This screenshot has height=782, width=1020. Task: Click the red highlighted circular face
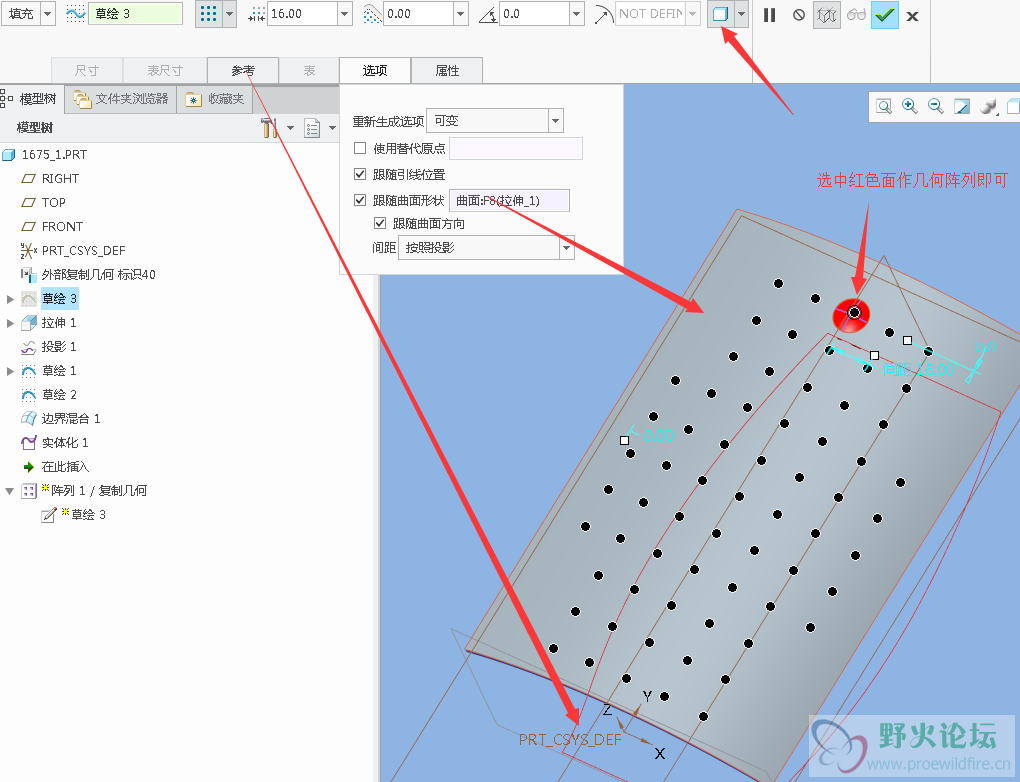[x=853, y=313]
